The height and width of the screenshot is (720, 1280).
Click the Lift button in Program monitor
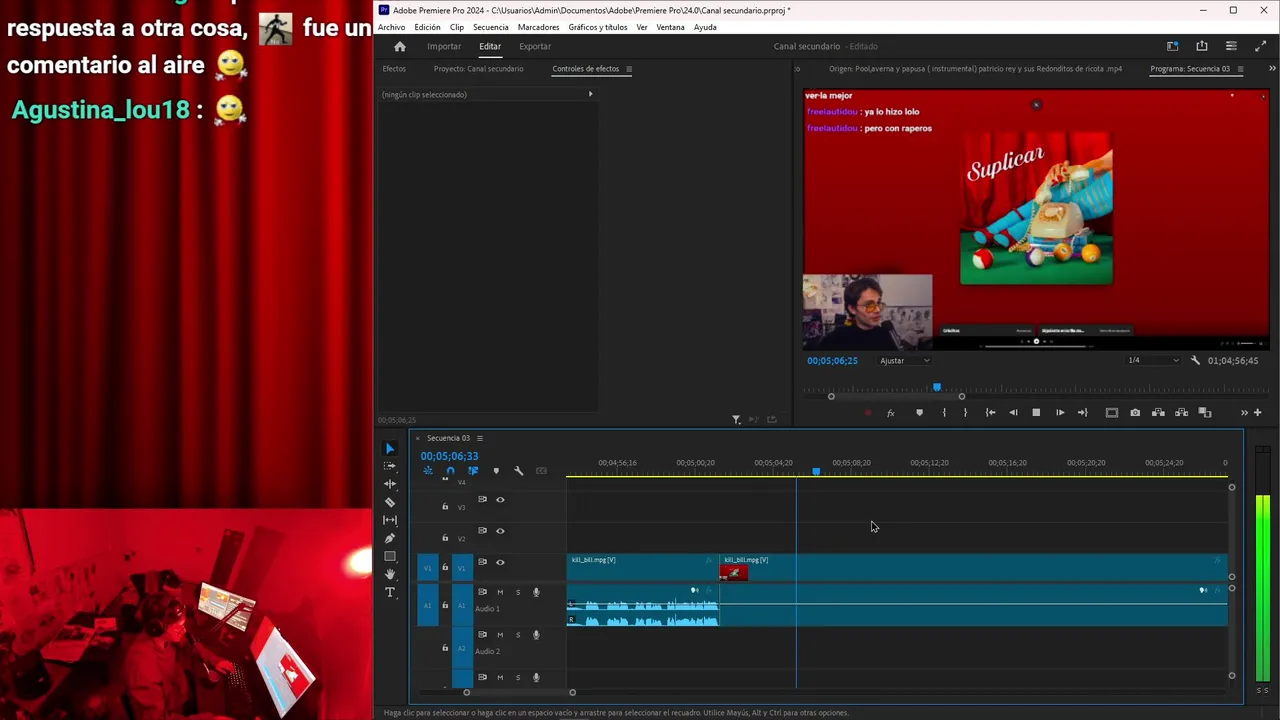pyautogui.click(x=1158, y=413)
